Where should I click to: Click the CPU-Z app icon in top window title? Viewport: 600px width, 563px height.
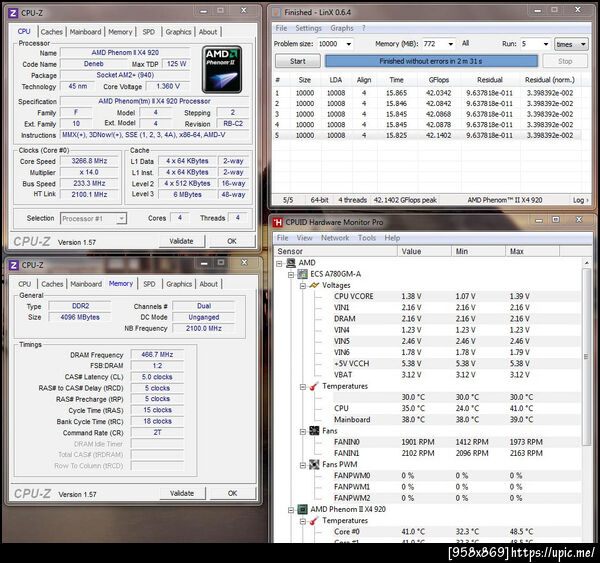13,13
